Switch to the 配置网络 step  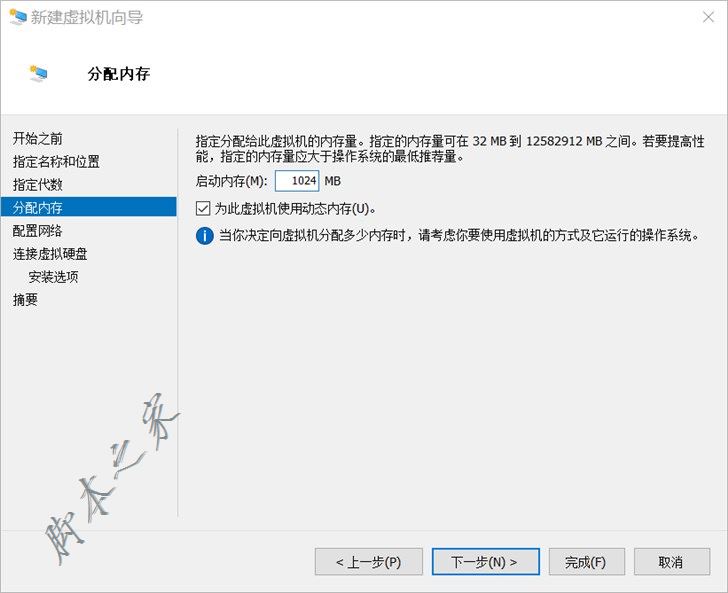click(x=38, y=230)
